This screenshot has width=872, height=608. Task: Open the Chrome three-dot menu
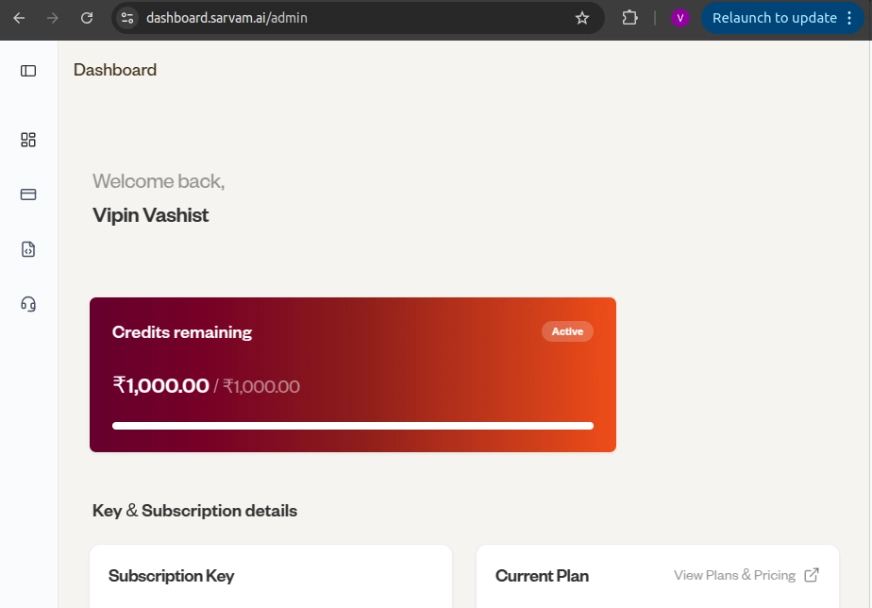850,18
